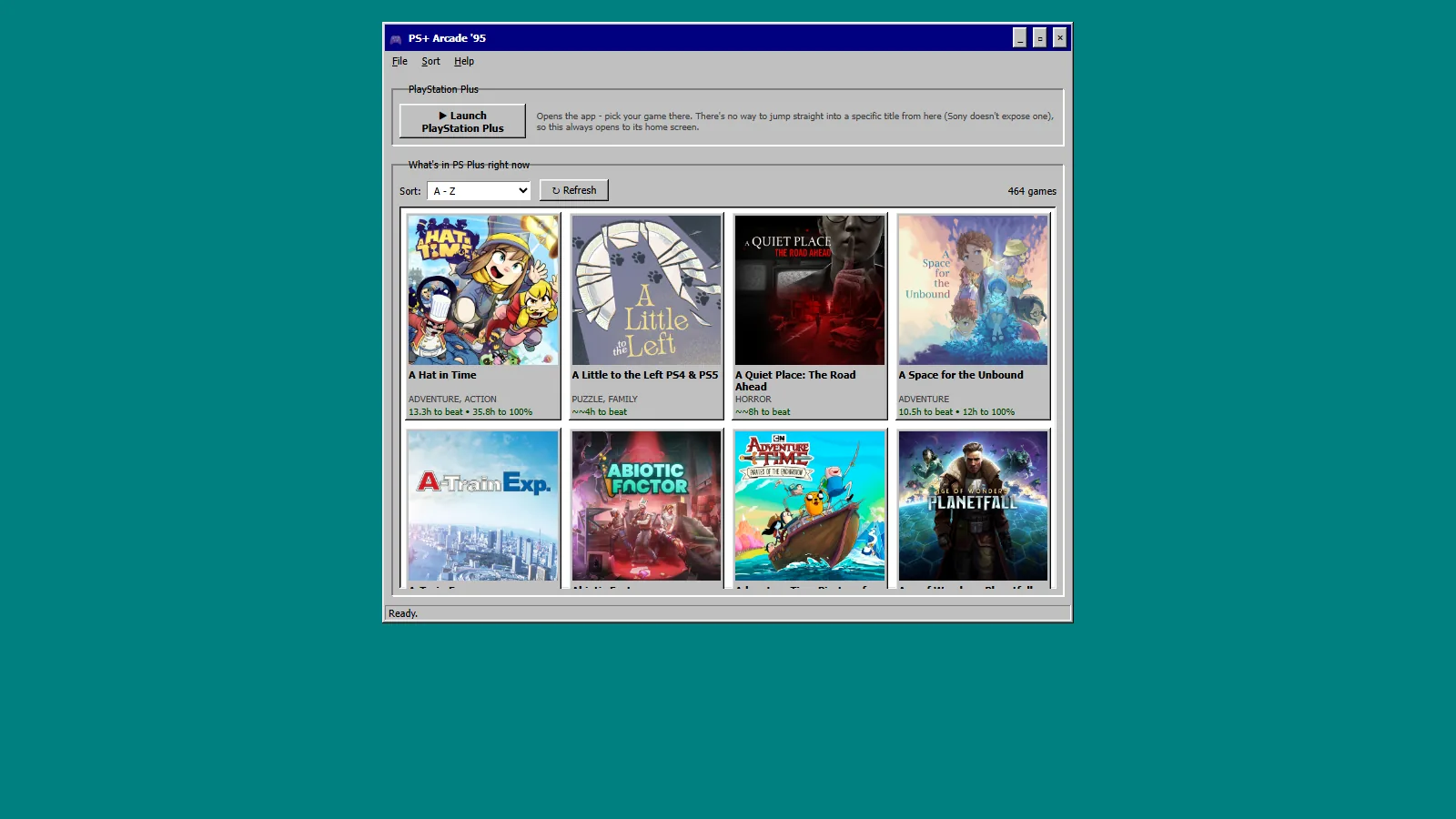Open the Help menu
1456x819 pixels.
pyautogui.click(x=464, y=61)
